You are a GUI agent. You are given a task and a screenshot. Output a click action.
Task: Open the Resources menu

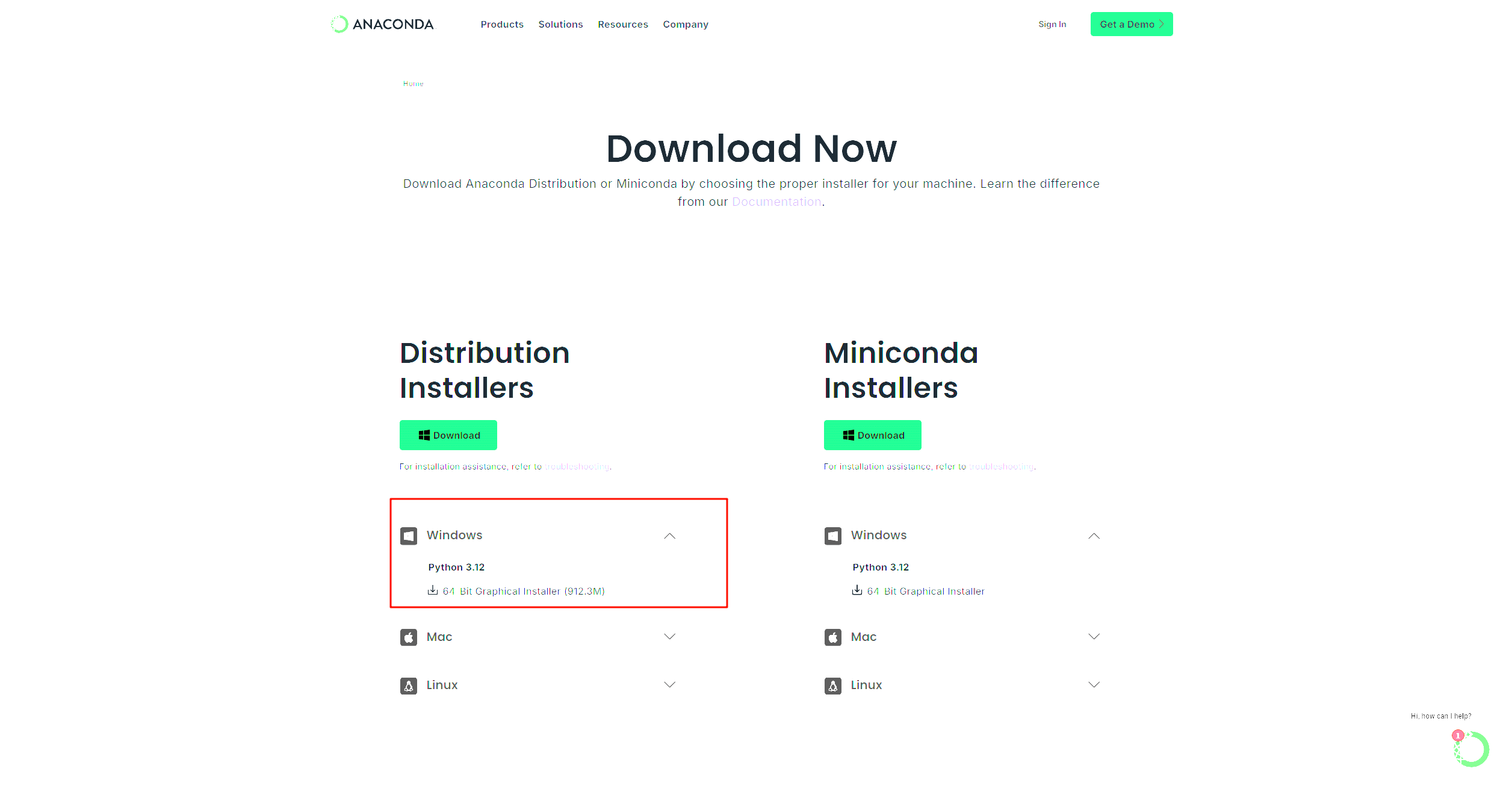[623, 25]
